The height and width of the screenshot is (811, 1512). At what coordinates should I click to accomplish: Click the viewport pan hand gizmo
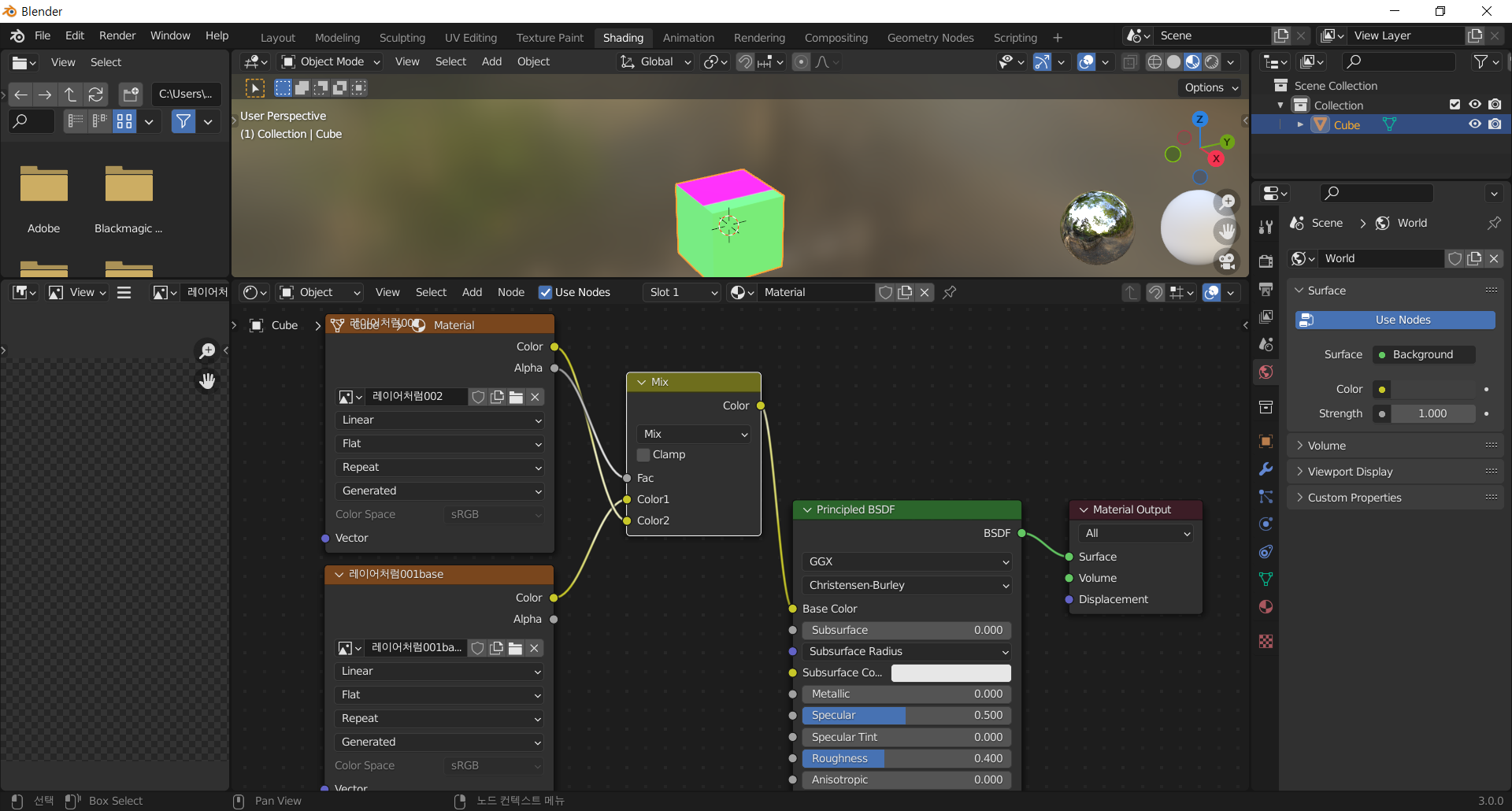pos(1226,231)
